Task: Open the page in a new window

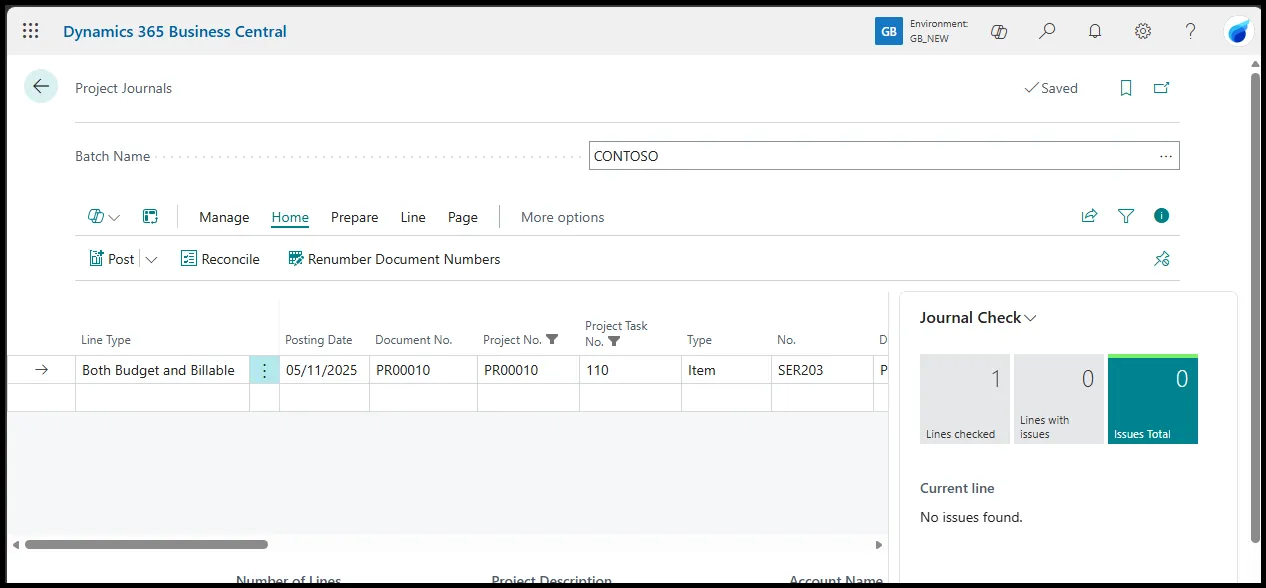Action: (x=1161, y=88)
